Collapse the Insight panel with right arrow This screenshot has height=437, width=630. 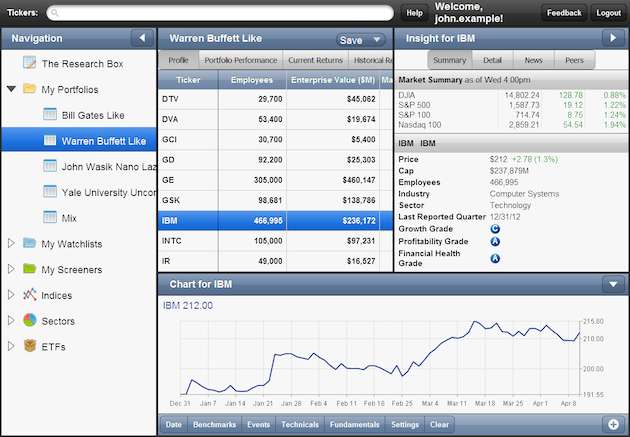pos(613,38)
